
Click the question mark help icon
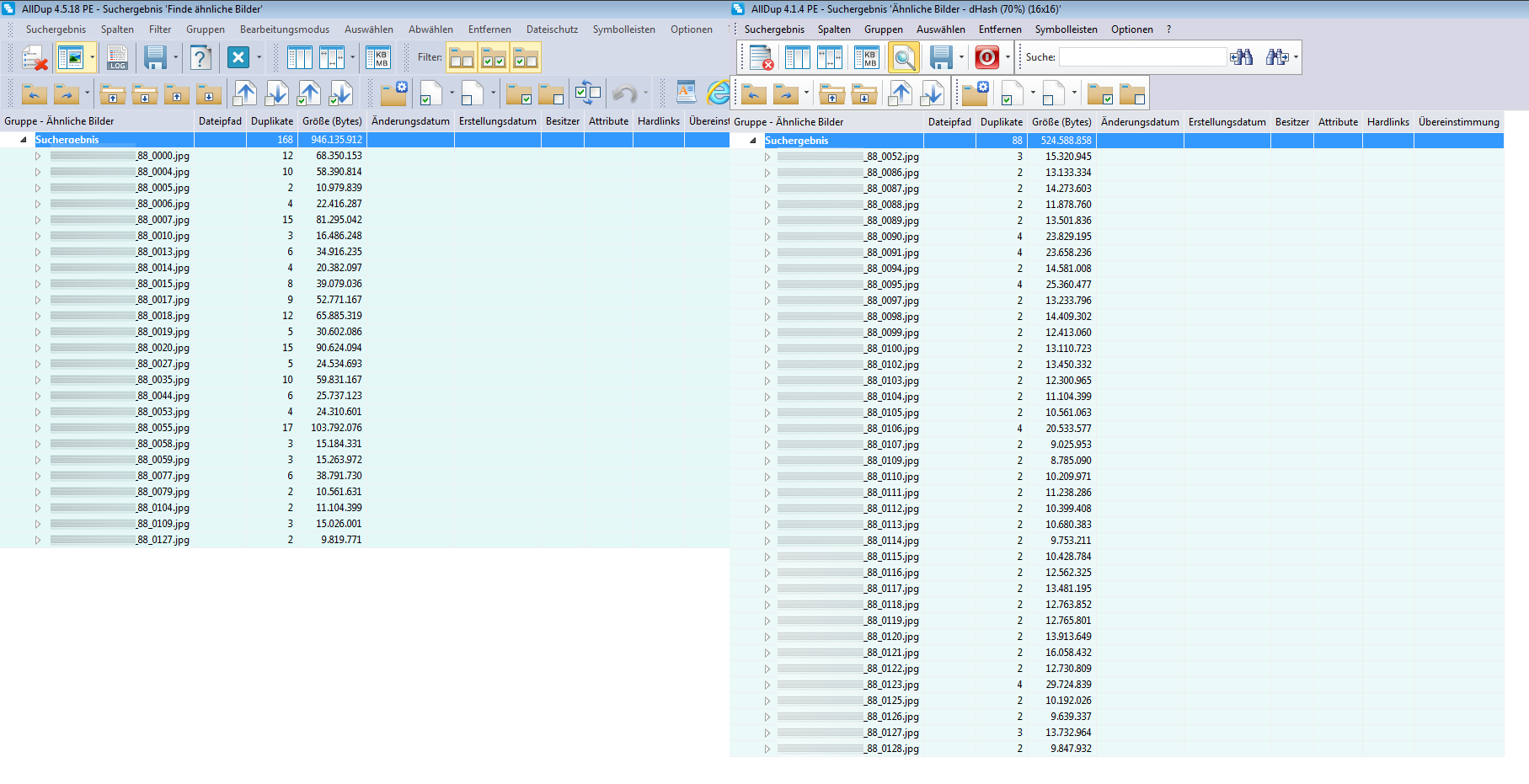(x=200, y=58)
